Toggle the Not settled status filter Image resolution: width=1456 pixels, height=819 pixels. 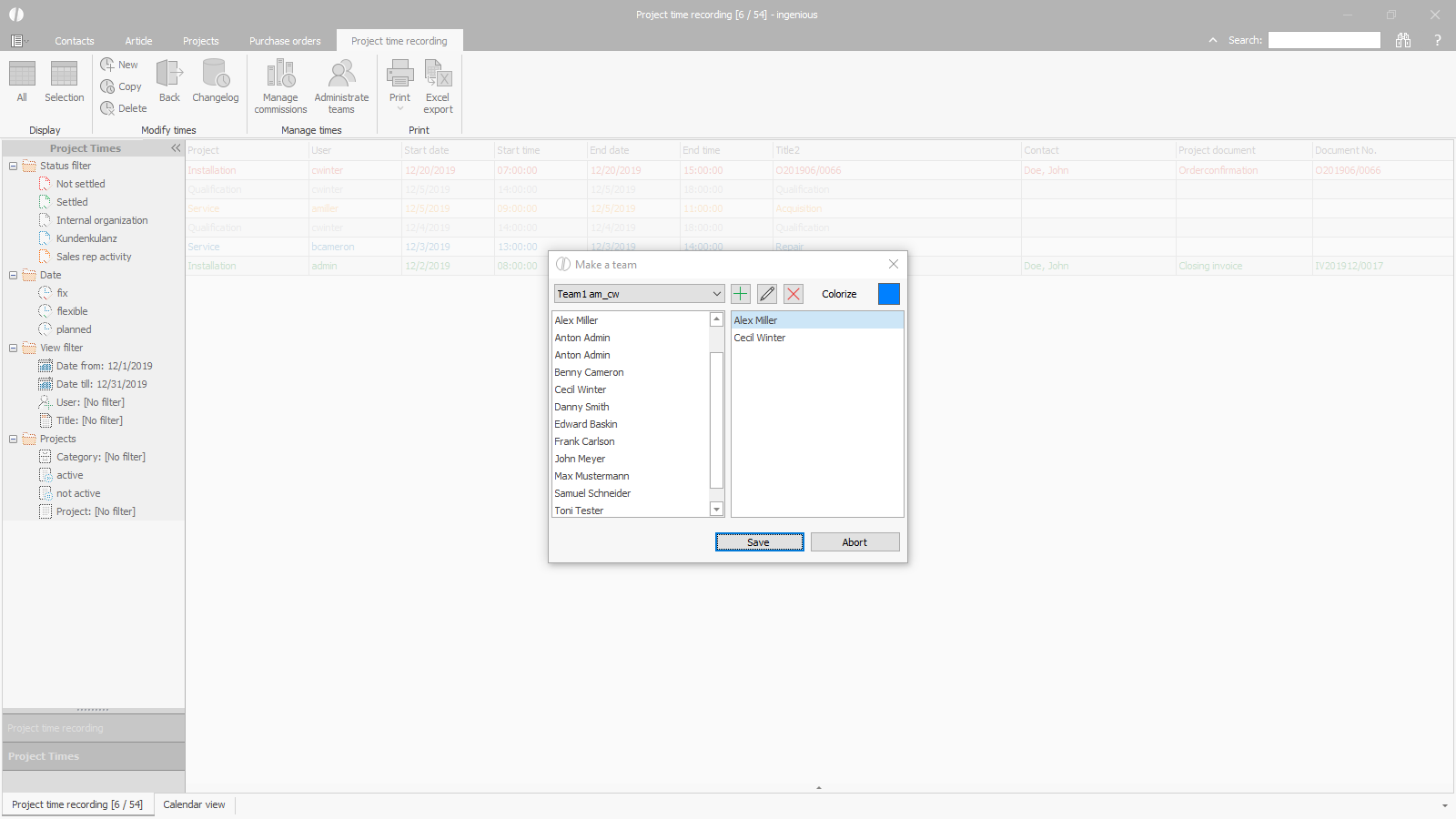[x=80, y=184]
